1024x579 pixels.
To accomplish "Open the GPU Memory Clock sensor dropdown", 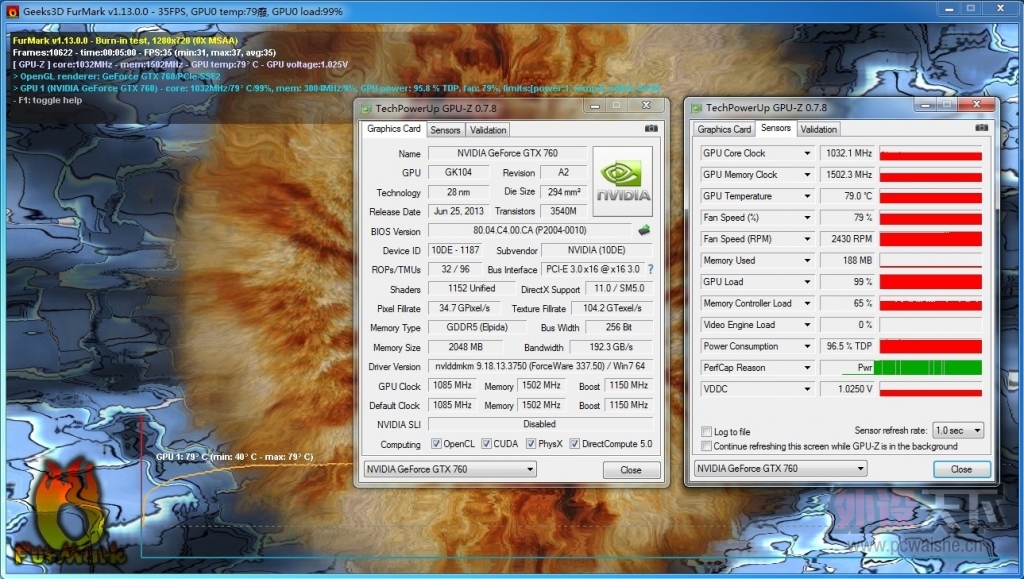I will 807,175.
